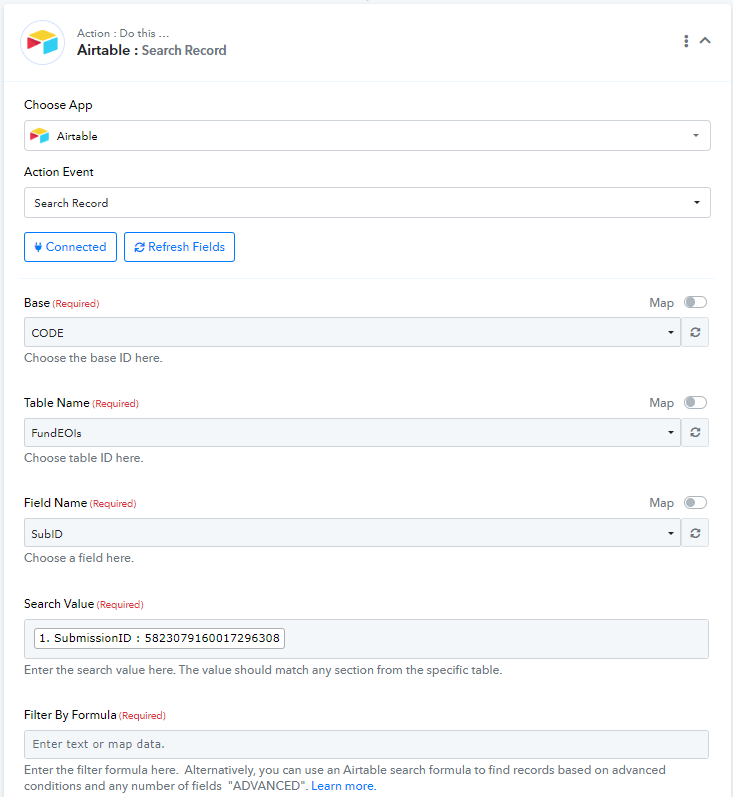The height and width of the screenshot is (797, 733).
Task: Collapse the Airtable action step with the chevron
Action: pyautogui.click(x=705, y=41)
